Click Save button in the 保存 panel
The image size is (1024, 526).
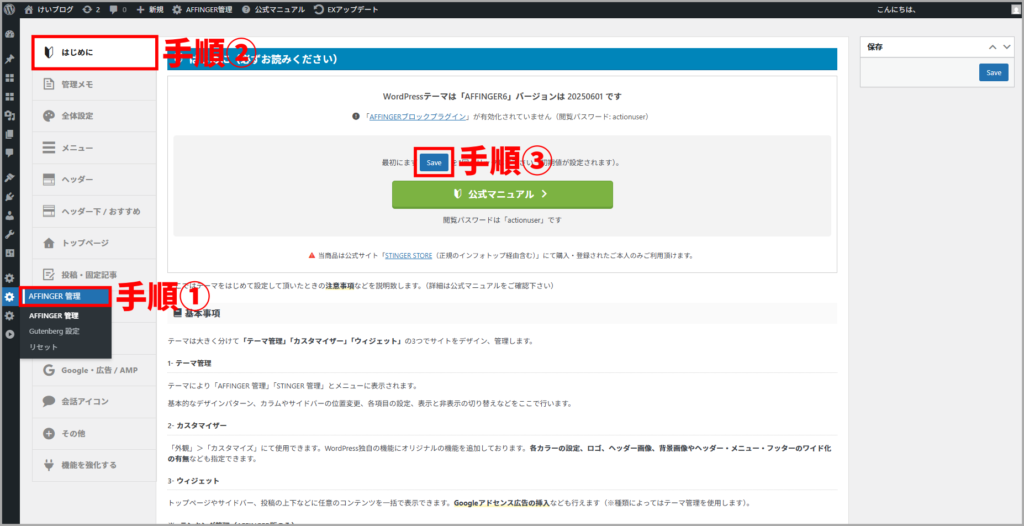coord(993,73)
